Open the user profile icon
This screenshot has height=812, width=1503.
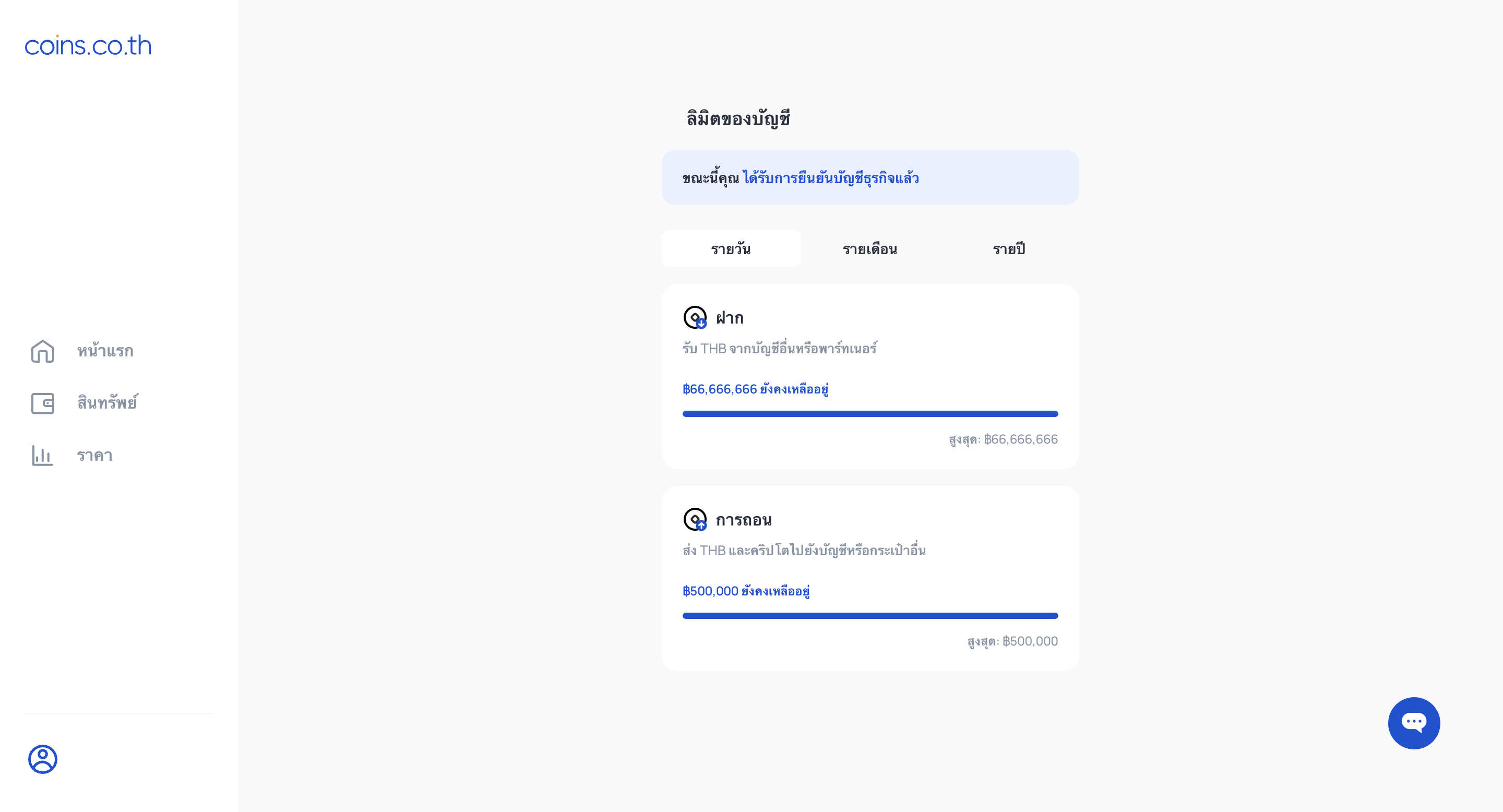pos(43,759)
